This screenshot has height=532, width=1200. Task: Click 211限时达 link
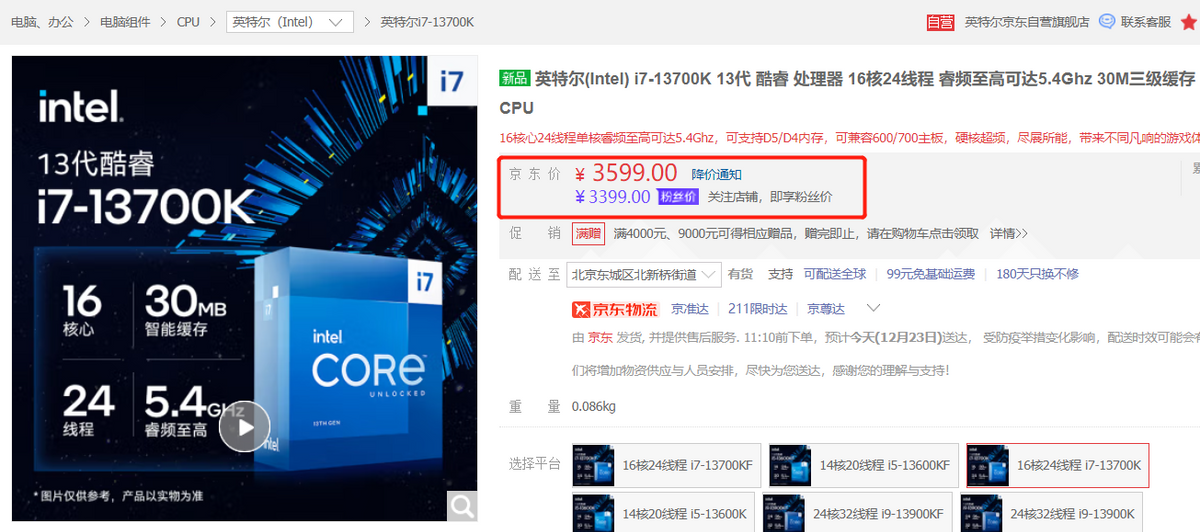click(757, 309)
